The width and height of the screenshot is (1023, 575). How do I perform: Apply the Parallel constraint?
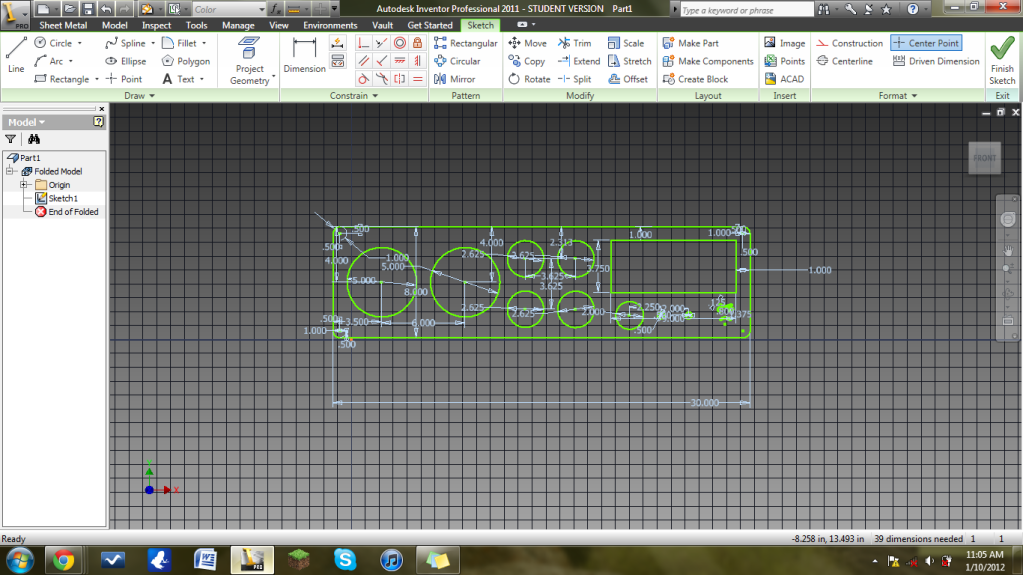[x=363, y=61]
